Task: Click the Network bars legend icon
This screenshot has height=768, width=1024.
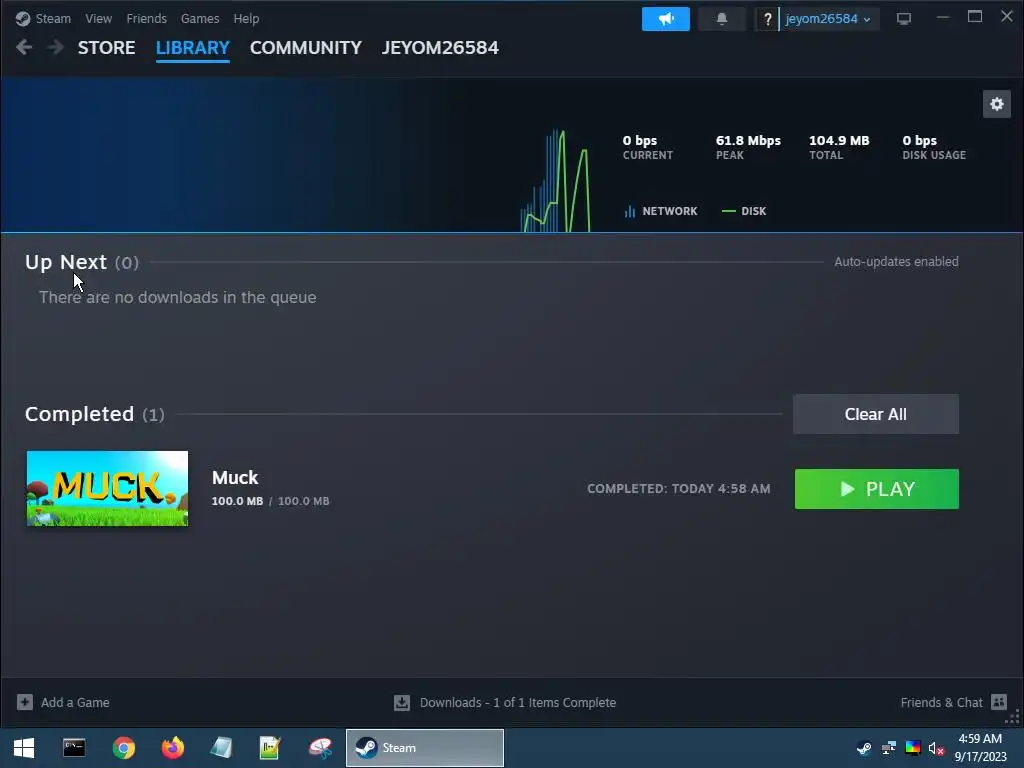Action: point(630,211)
